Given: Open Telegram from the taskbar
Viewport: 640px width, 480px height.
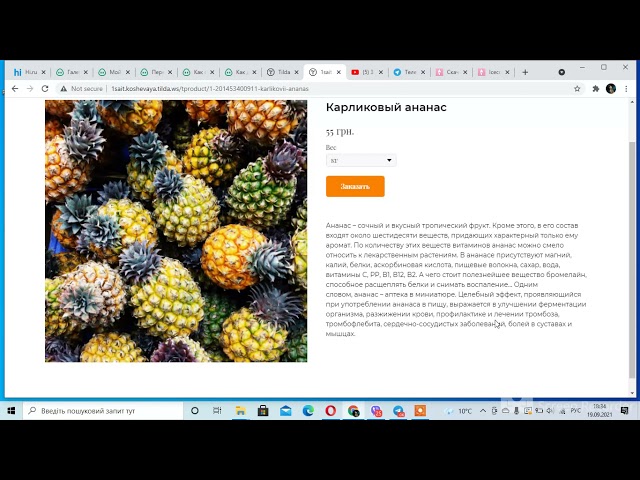Looking at the screenshot, I should tap(398, 411).
